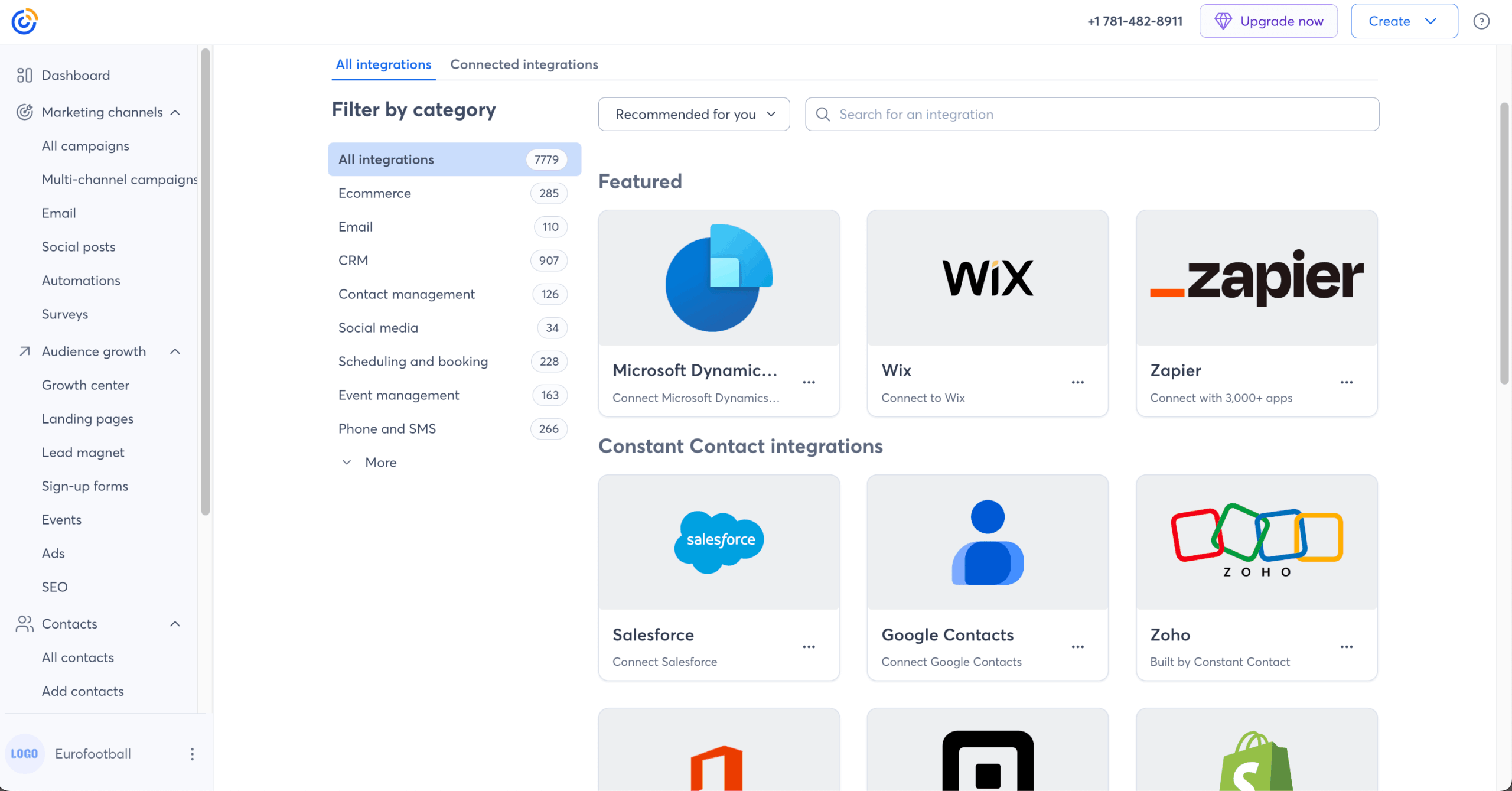This screenshot has width=1512, height=791.
Task: Click the Eurofootball LOGO avatar
Action: (24, 754)
